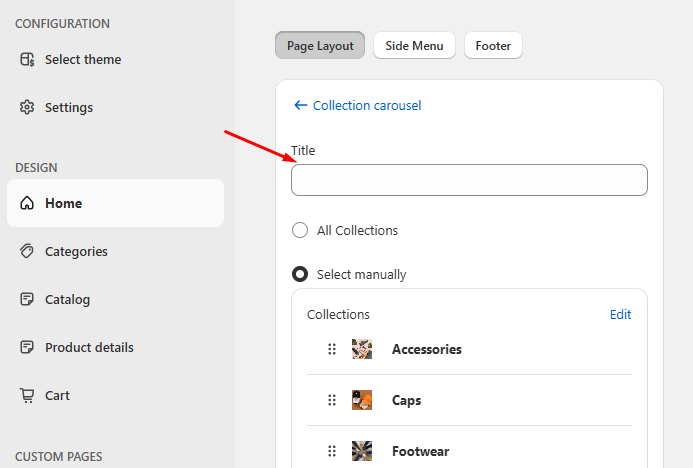Click the Title field label
693x468 pixels.
click(x=303, y=150)
